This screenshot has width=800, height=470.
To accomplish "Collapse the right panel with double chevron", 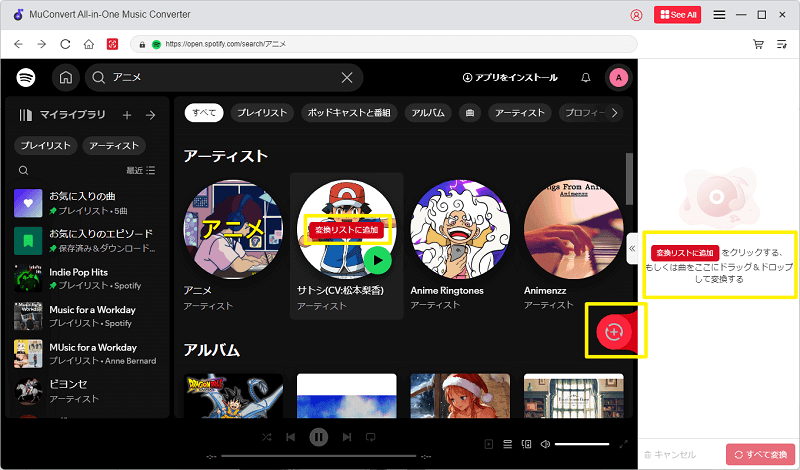I will coord(632,249).
